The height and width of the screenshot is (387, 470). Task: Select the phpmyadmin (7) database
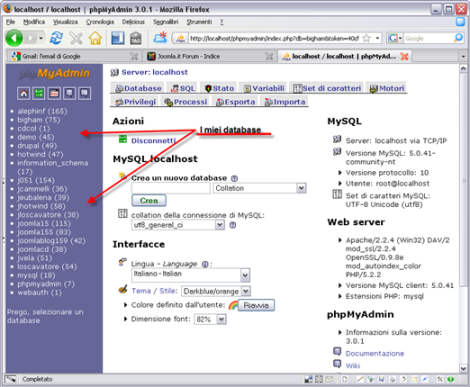(x=46, y=284)
